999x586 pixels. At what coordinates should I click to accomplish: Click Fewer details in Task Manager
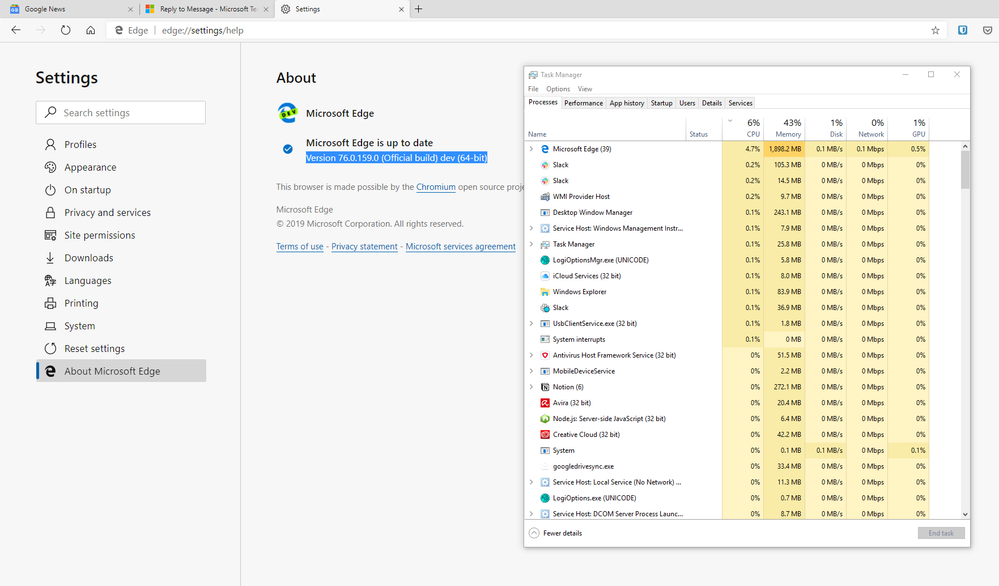point(556,533)
